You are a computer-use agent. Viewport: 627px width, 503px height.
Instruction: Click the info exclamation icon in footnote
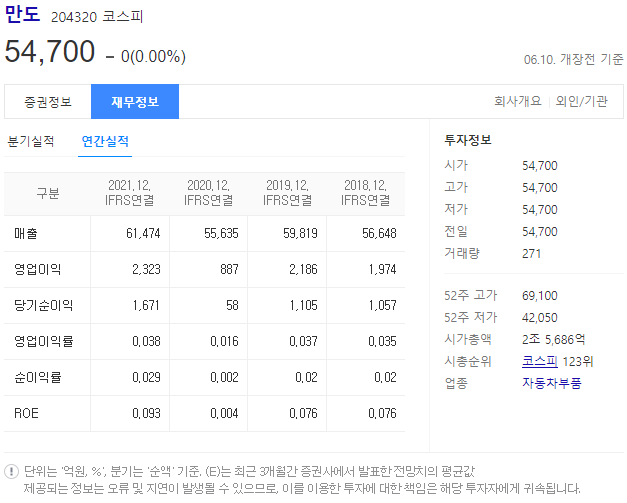tap(12, 471)
